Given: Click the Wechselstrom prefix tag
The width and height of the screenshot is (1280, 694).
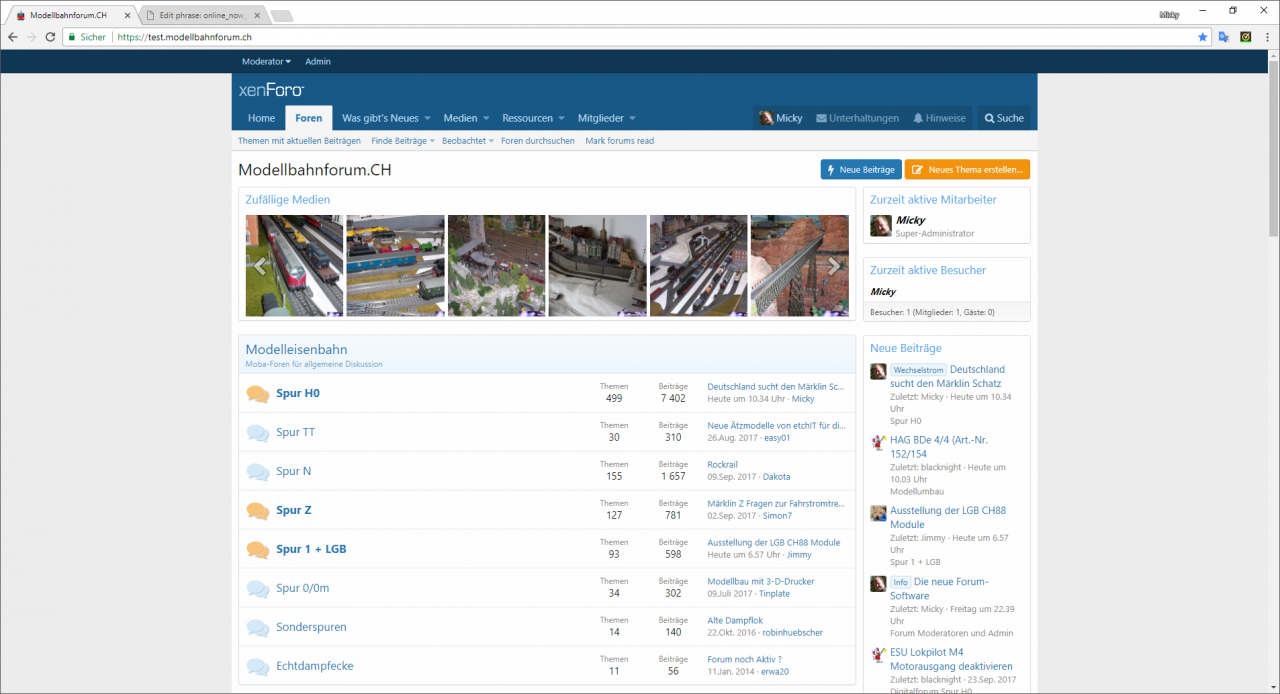Looking at the screenshot, I should click(918, 370).
